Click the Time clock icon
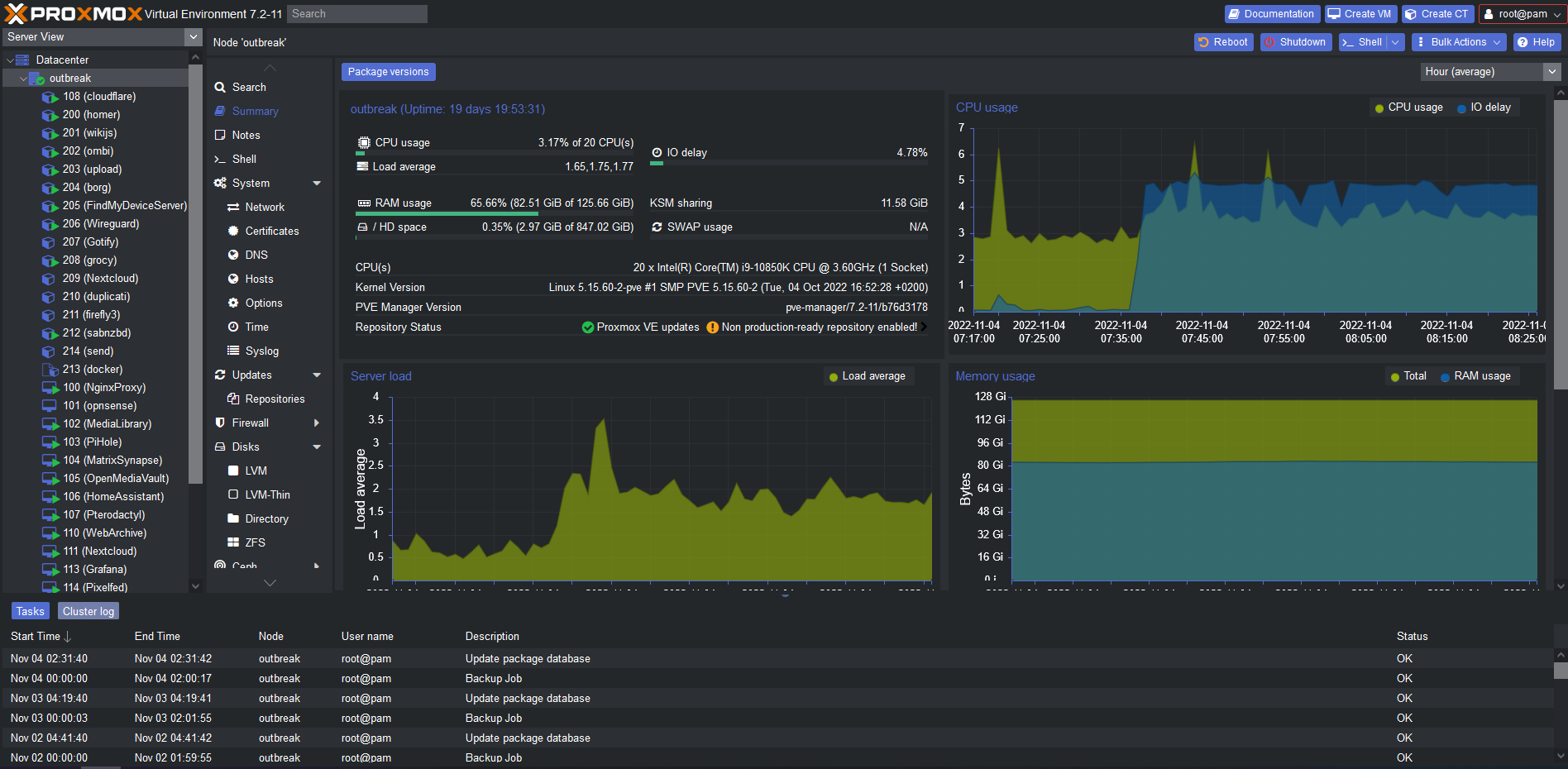Image resolution: width=1568 pixels, height=769 pixels. [x=233, y=327]
